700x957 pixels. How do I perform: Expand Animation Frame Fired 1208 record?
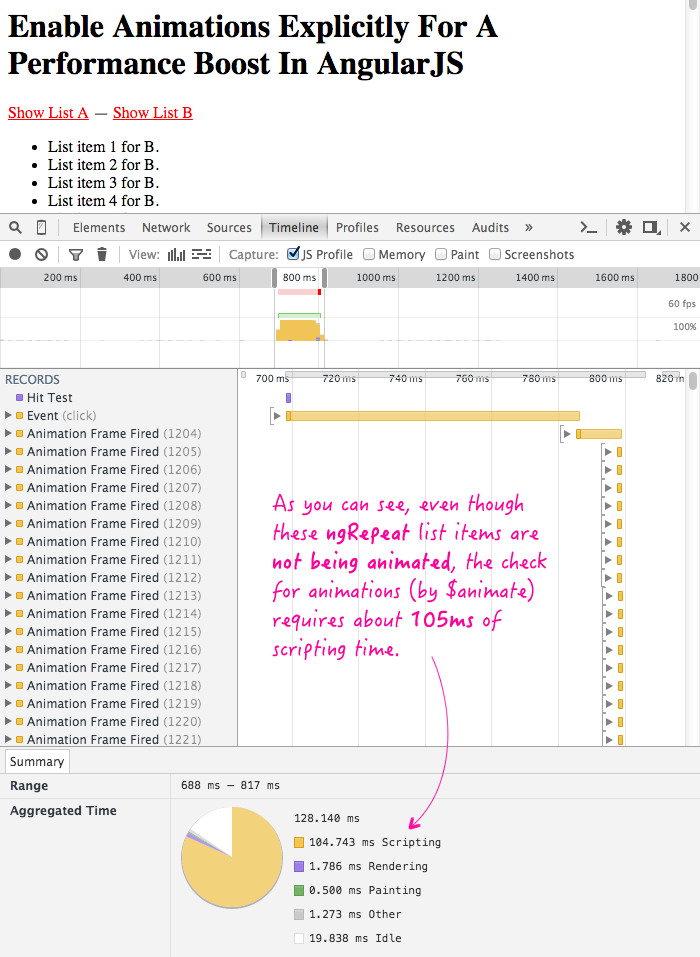9,505
